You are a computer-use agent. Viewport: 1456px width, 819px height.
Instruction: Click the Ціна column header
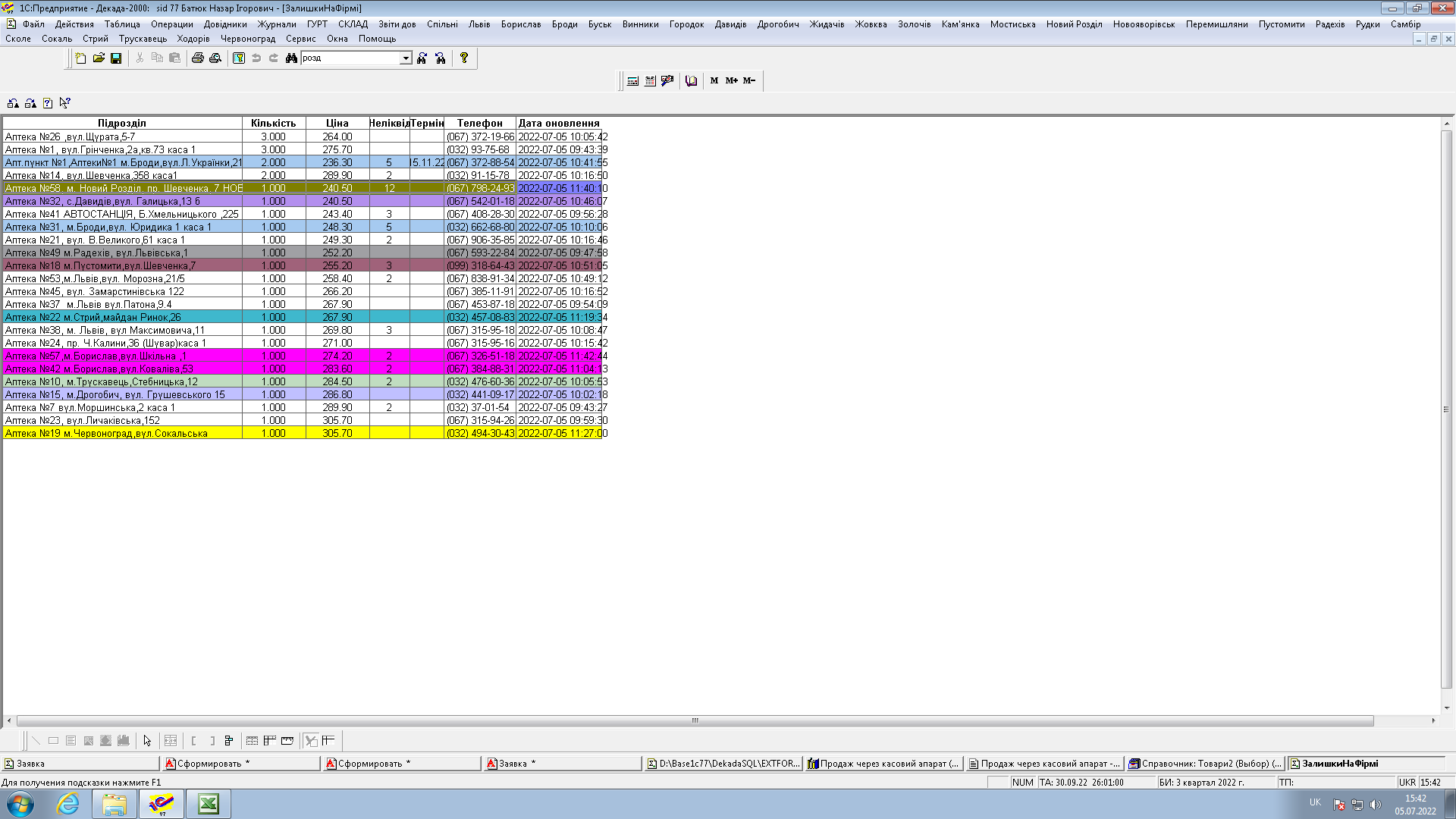pyautogui.click(x=337, y=123)
